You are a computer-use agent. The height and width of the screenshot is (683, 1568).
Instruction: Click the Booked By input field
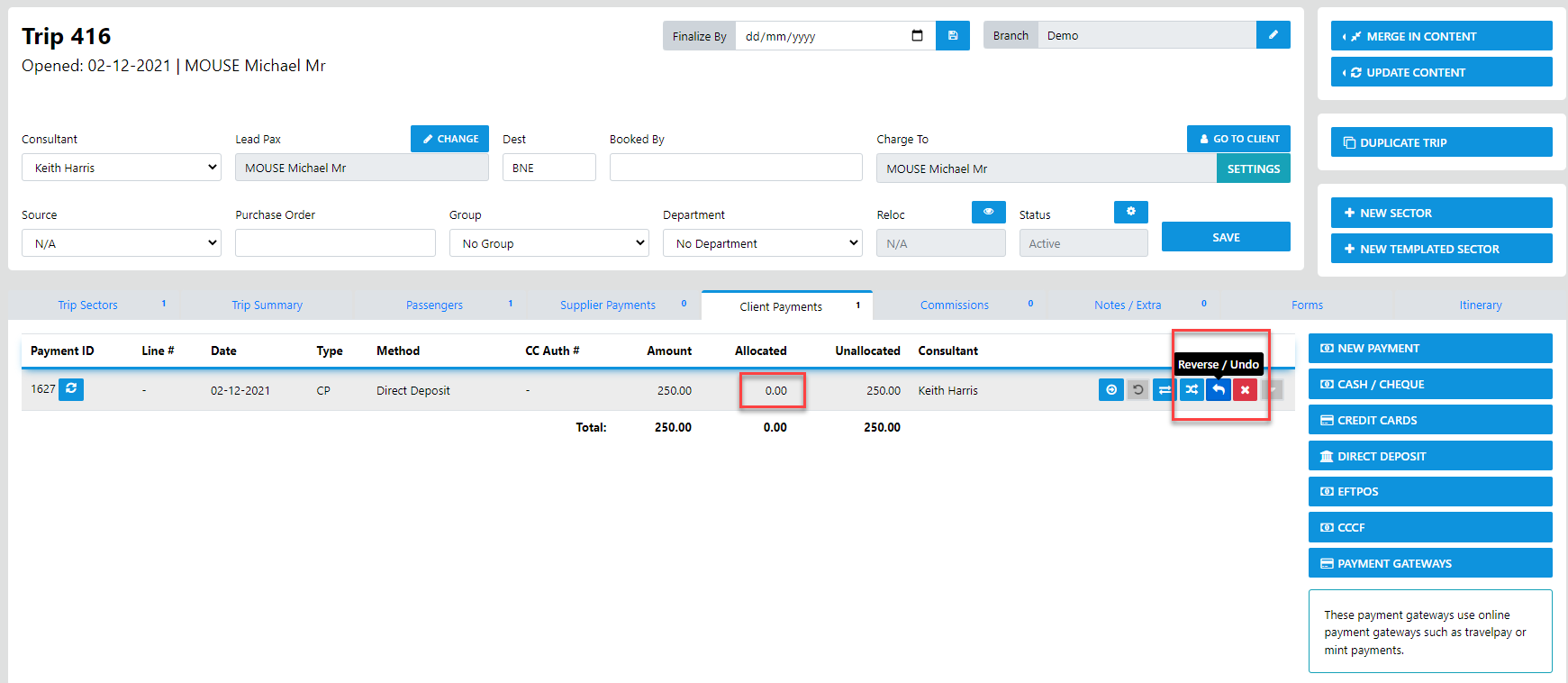[736, 168]
